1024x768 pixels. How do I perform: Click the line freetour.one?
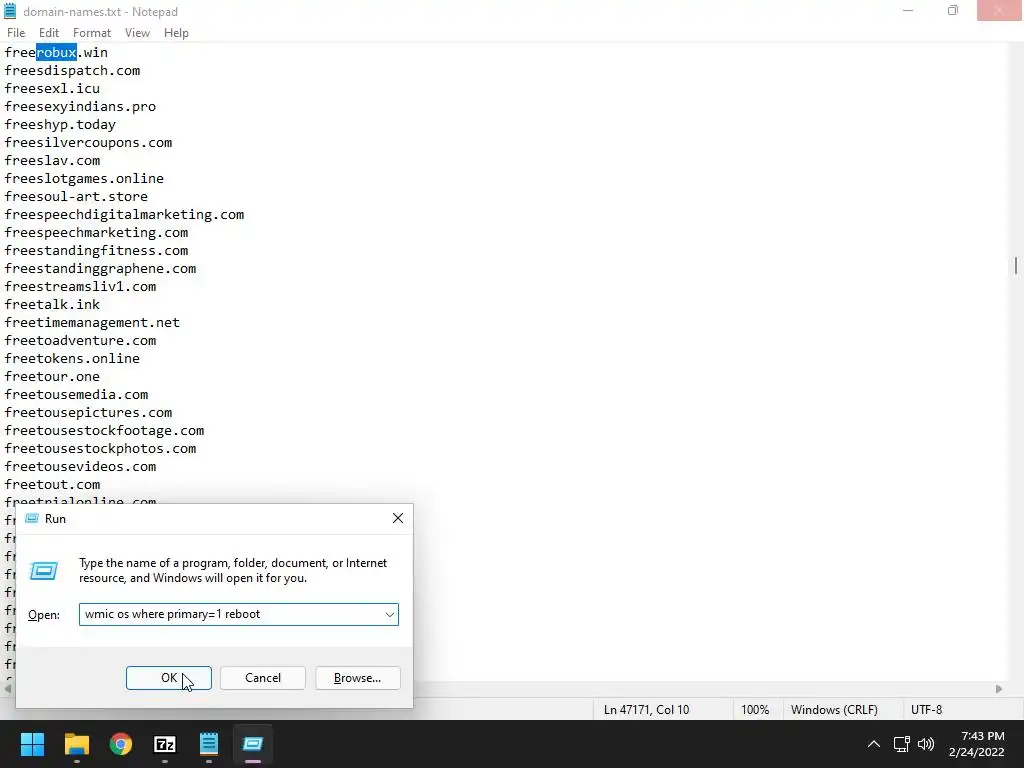point(52,377)
